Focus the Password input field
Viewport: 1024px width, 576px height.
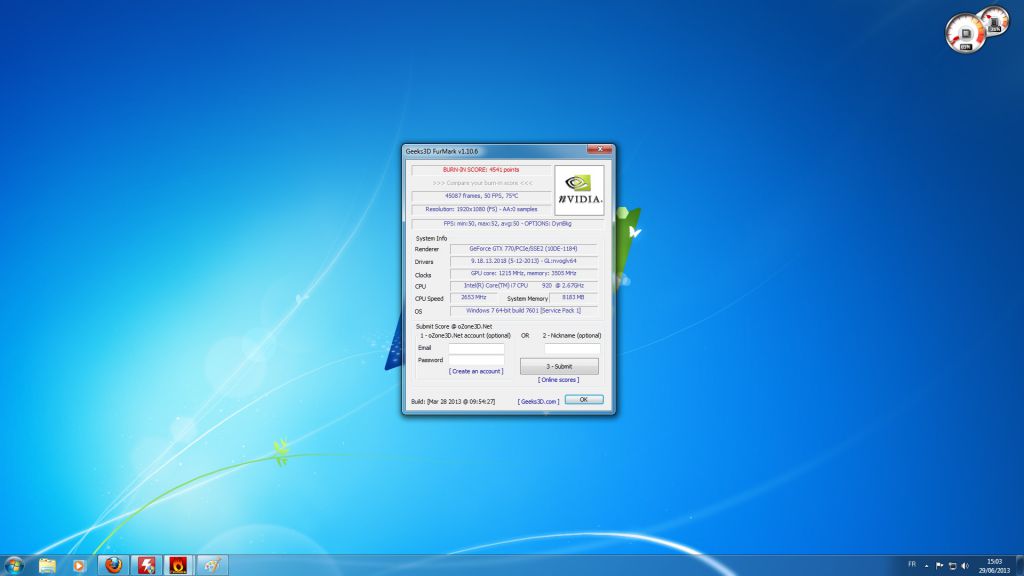[x=476, y=360]
